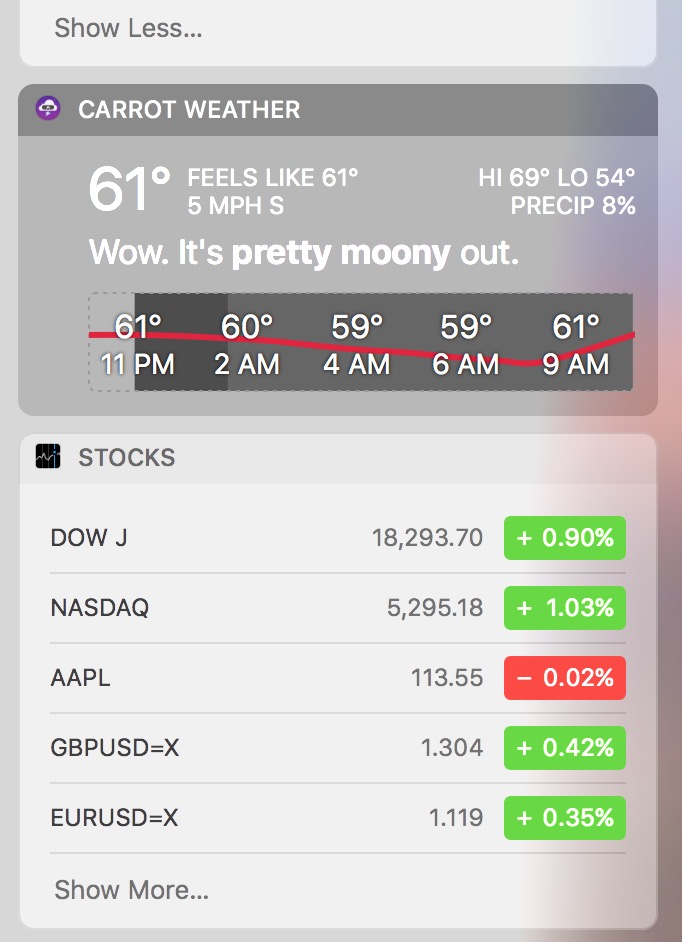This screenshot has width=682, height=942.
Task: Toggle the NASDAQ +1.03% change badge
Action: (x=565, y=608)
